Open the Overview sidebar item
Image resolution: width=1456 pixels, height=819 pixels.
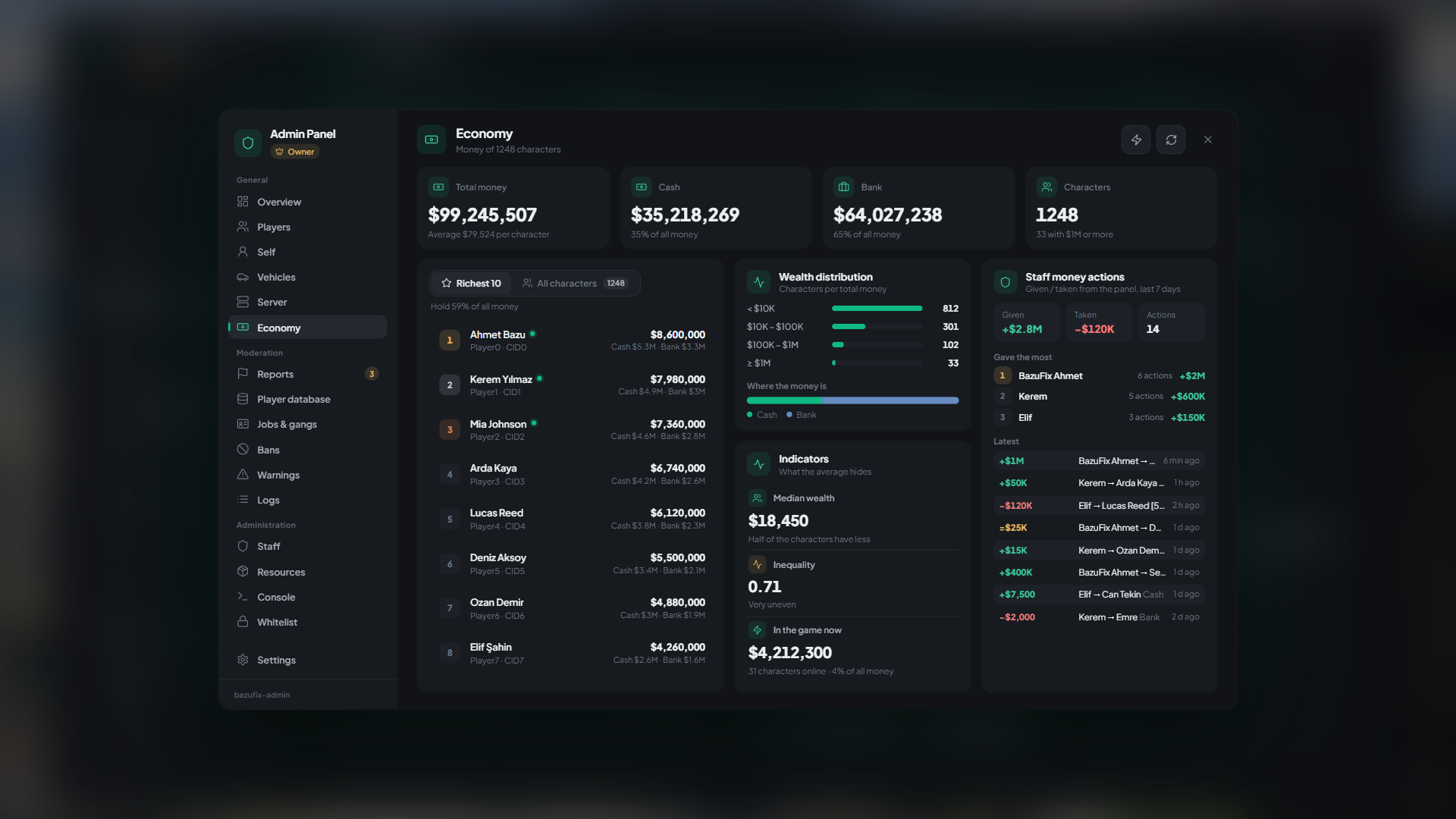point(308,202)
